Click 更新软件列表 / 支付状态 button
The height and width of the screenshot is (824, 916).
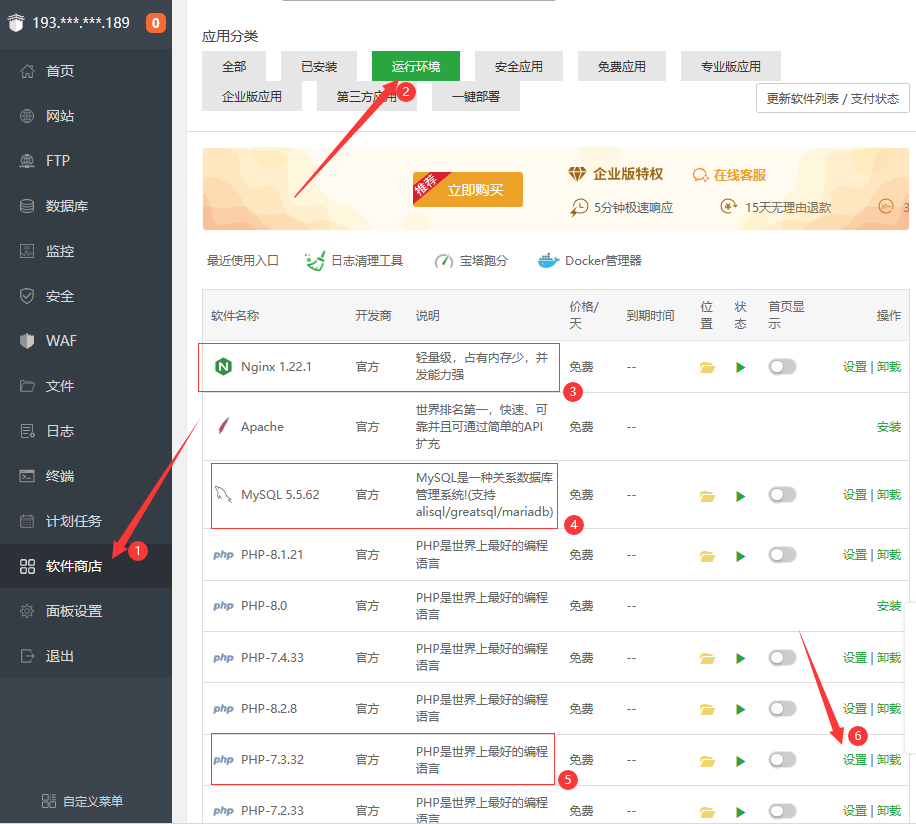pos(832,98)
